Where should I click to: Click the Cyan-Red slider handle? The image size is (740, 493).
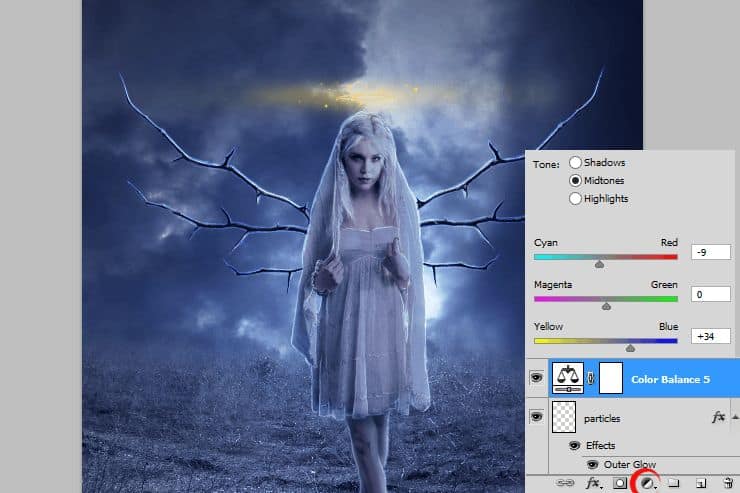point(599,264)
